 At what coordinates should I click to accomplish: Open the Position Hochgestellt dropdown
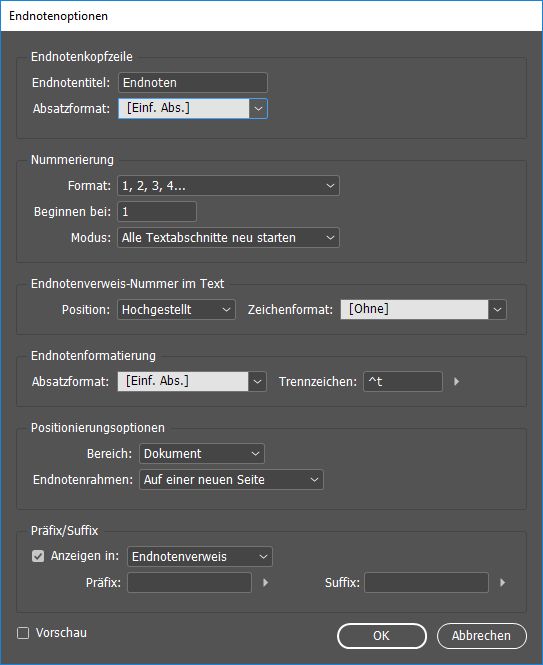pyautogui.click(x=176, y=310)
